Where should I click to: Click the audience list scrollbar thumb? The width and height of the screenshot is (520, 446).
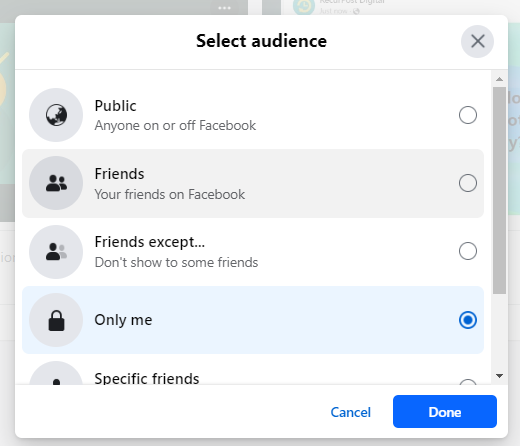(x=499, y=190)
